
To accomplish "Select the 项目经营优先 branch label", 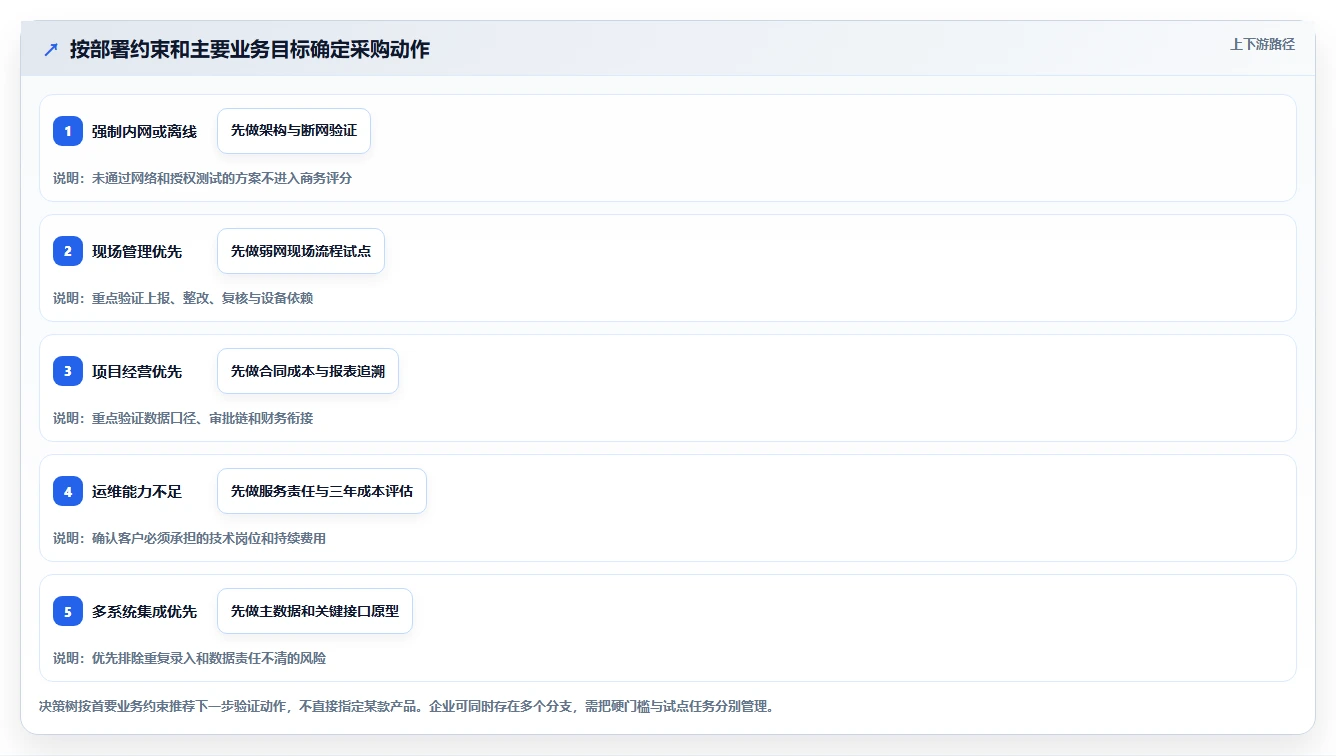I will (x=137, y=371).
